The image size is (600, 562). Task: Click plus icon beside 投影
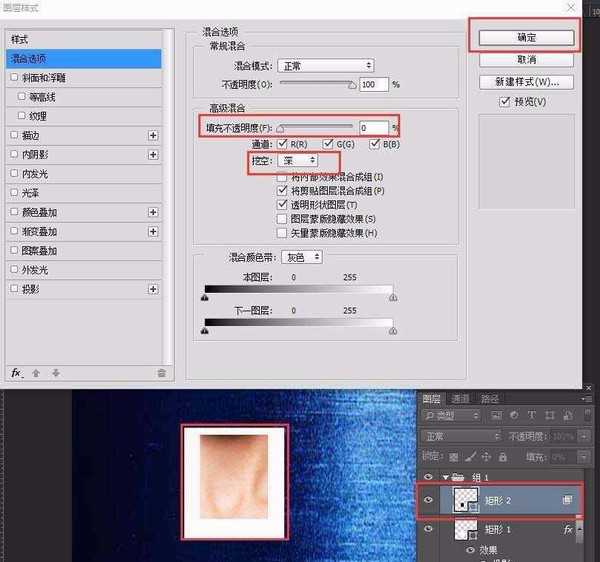tap(153, 289)
